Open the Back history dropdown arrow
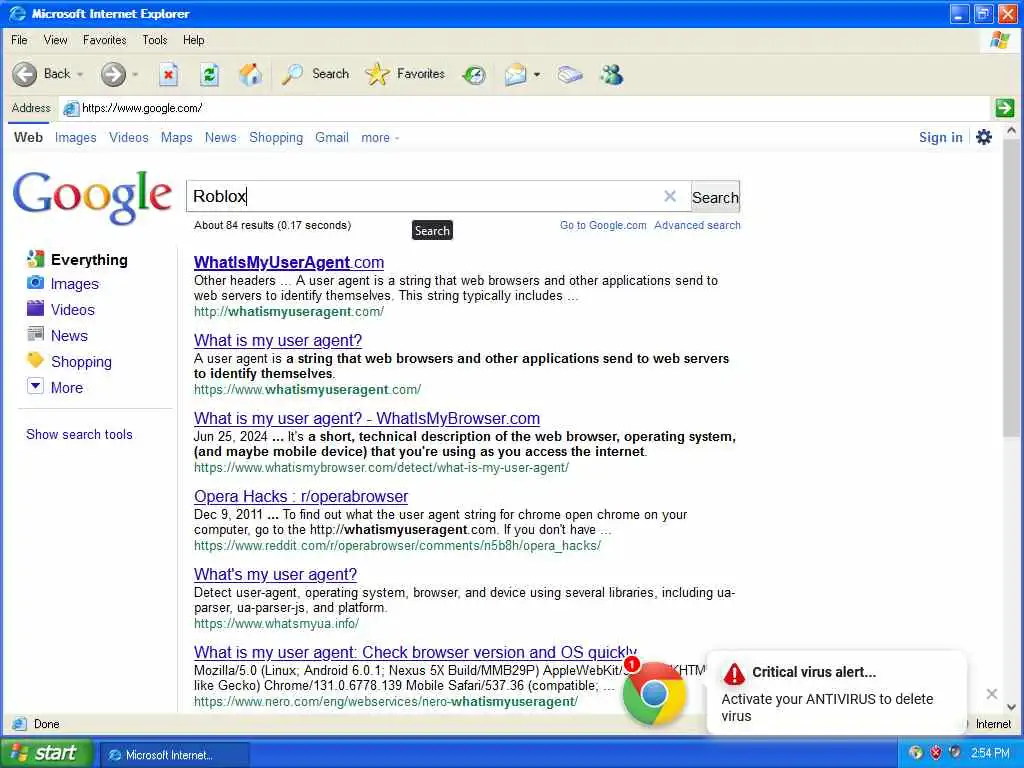The width and height of the screenshot is (1024, 768). pos(80,74)
